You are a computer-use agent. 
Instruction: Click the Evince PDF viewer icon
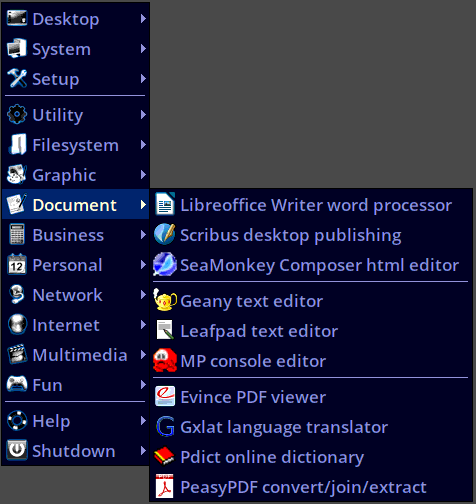[165, 396]
